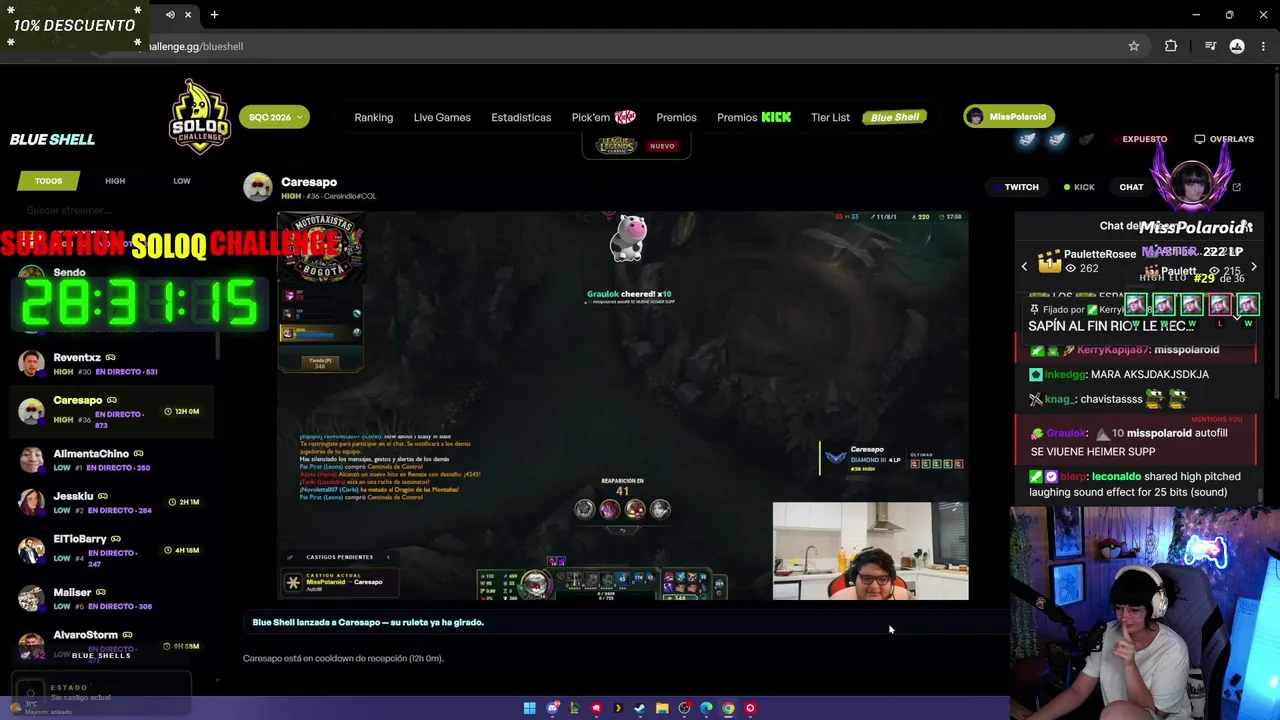Launch League of Legends from taskbar
This screenshot has width=1280, height=720.
(574, 708)
